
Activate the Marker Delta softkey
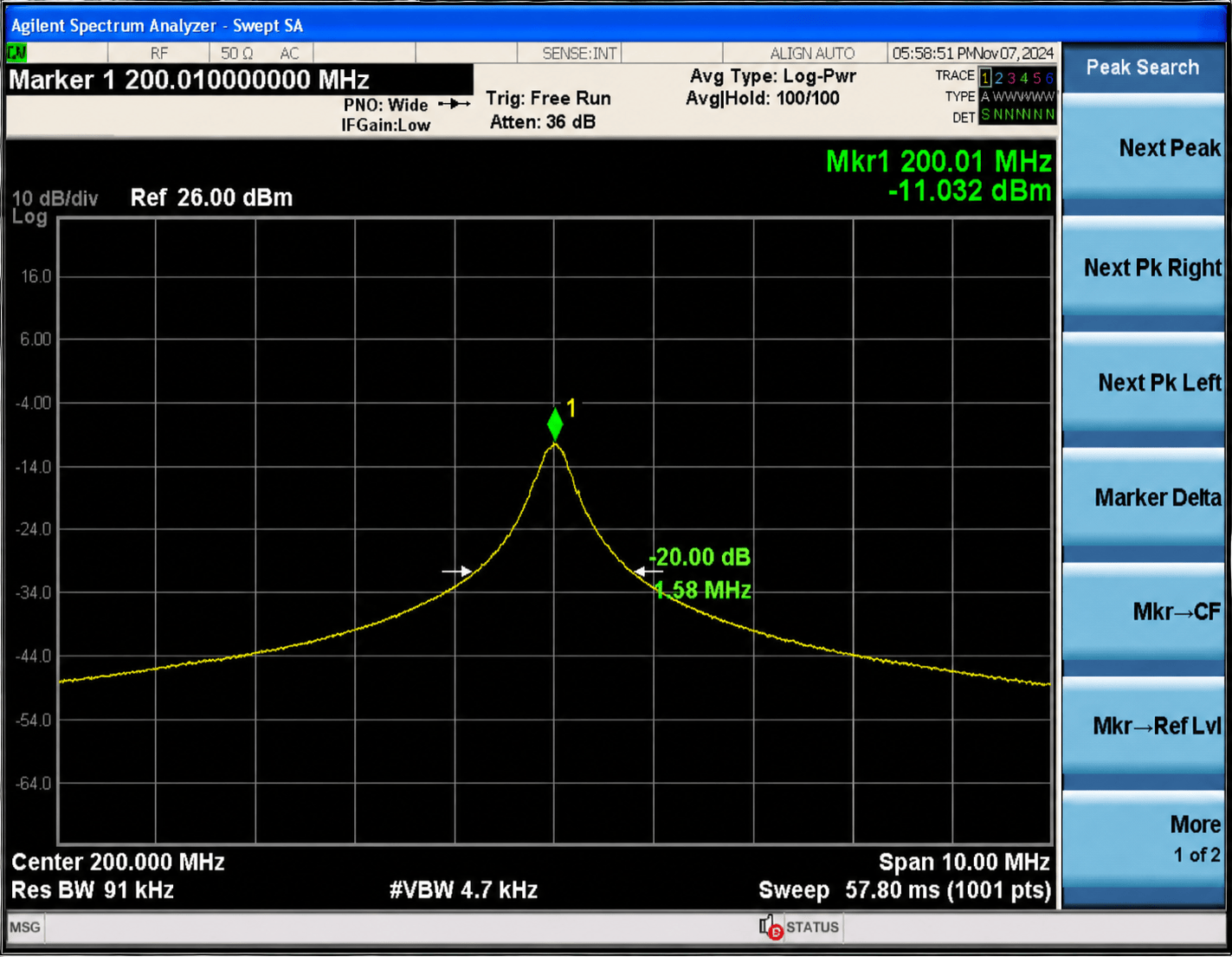[1143, 497]
